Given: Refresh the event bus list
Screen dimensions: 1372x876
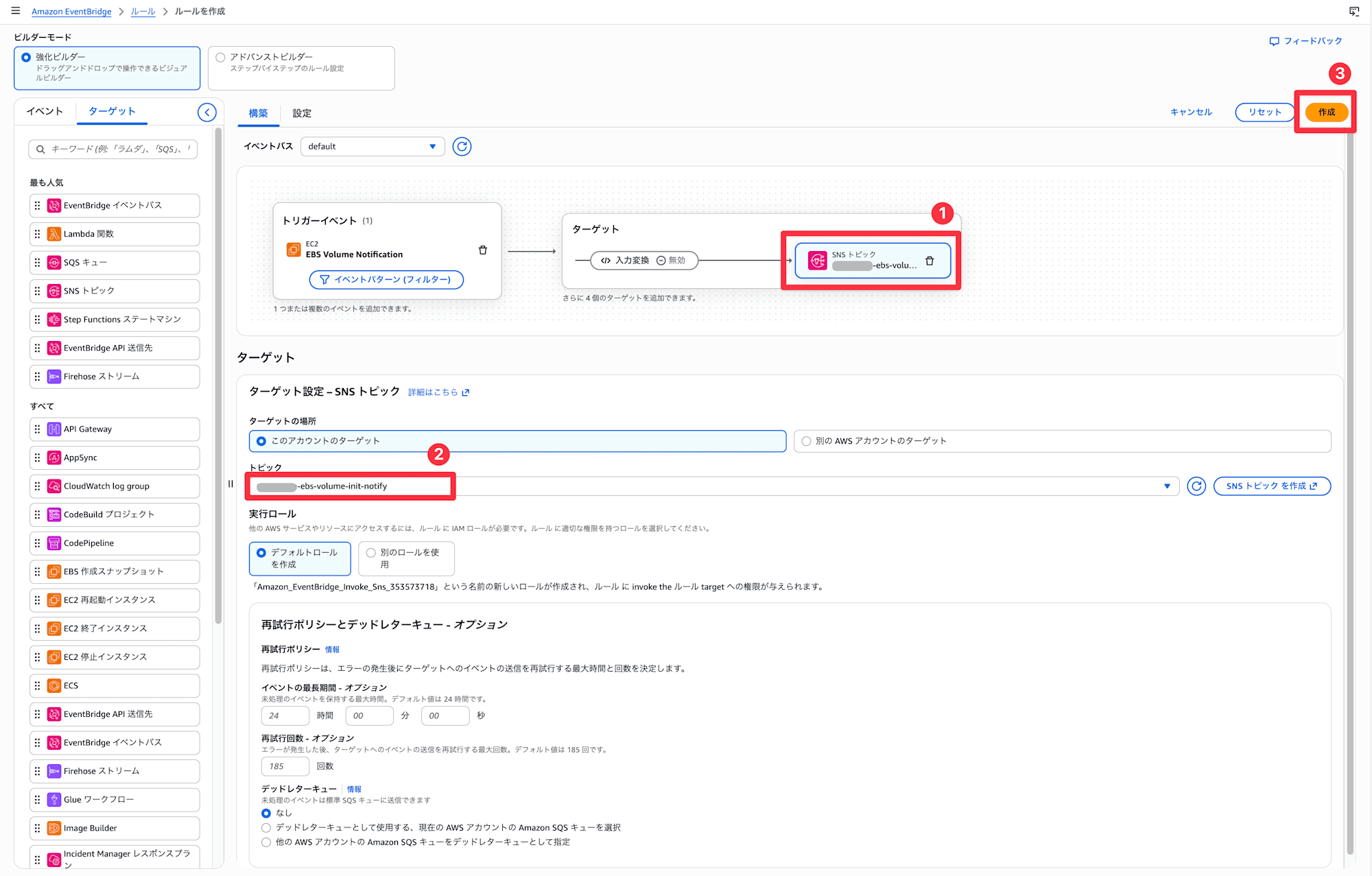Looking at the screenshot, I should 462,146.
